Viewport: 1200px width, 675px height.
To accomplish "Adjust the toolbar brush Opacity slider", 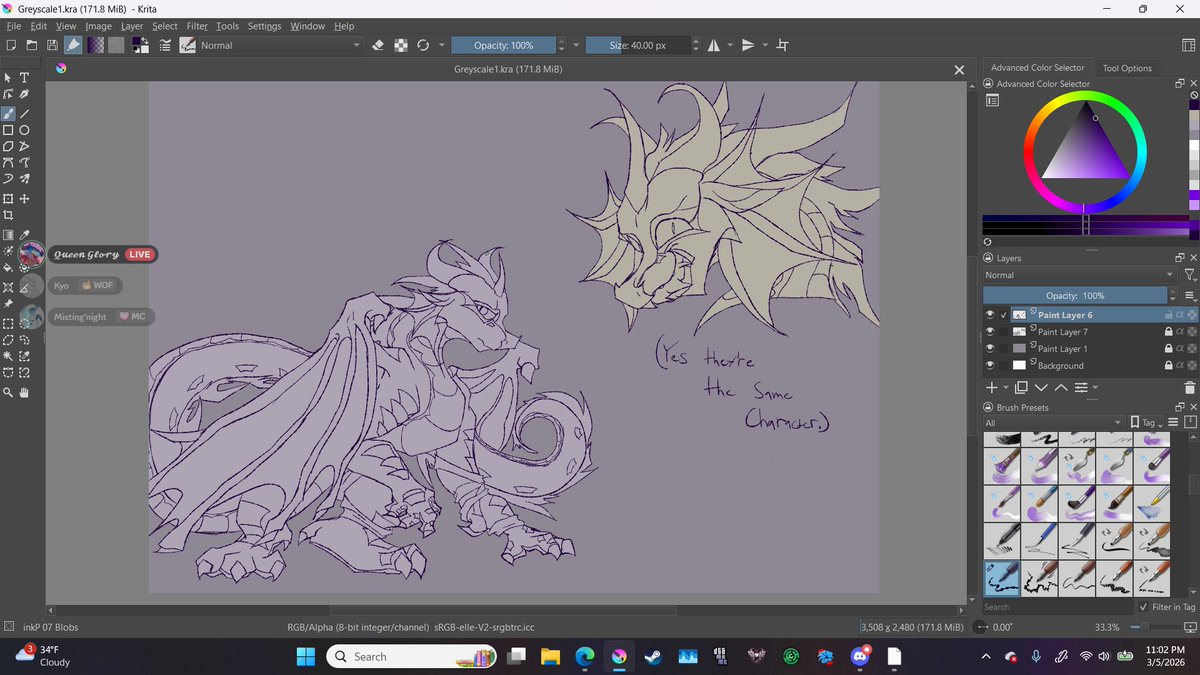I will click(503, 45).
